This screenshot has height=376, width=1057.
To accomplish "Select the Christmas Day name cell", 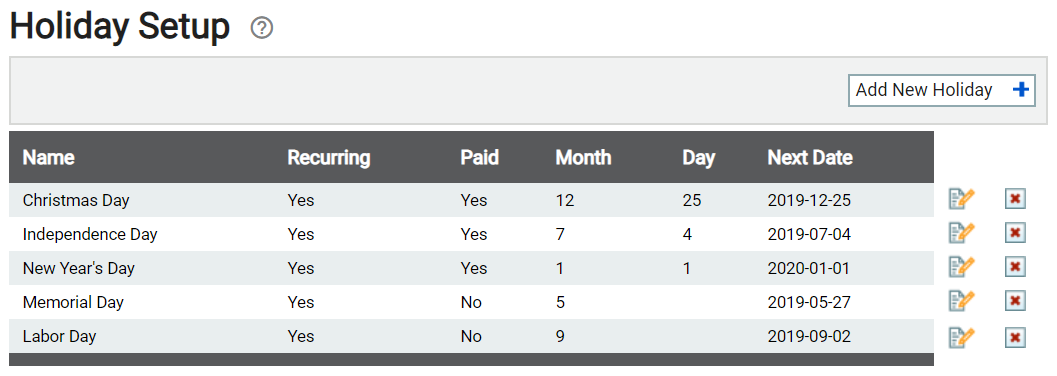I will pos(76,200).
